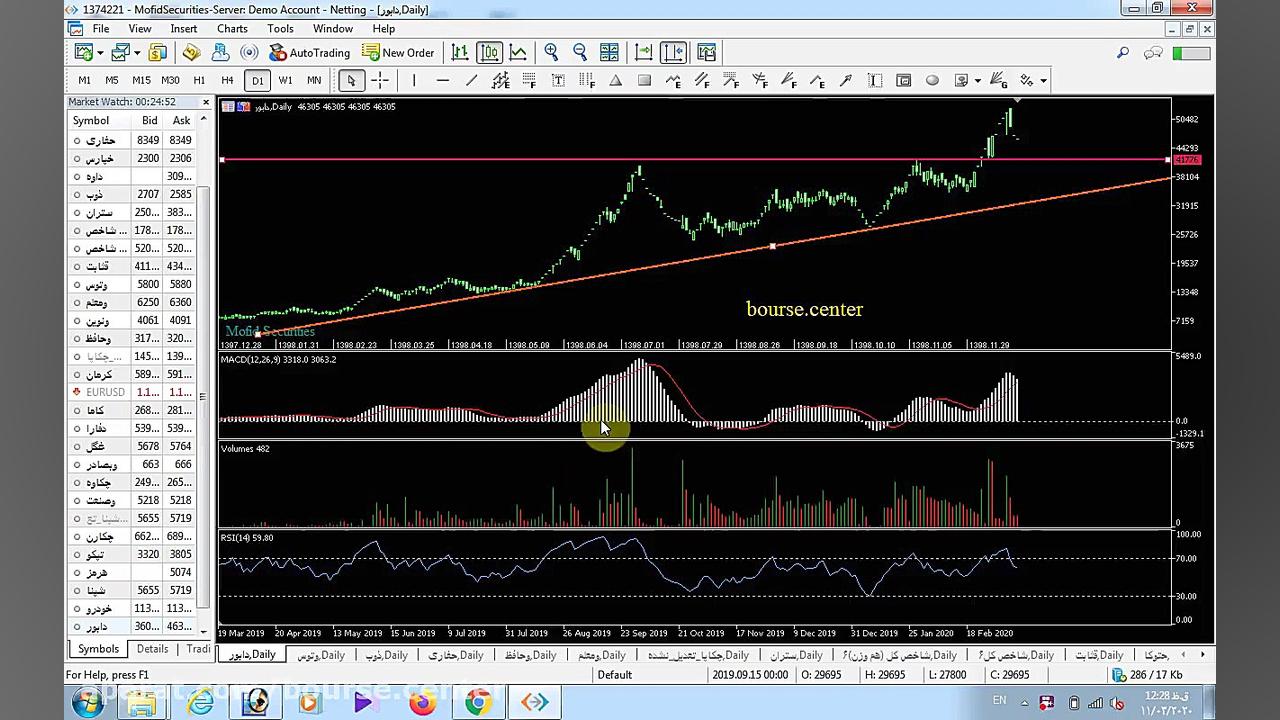Select the arrowed line tool
The width and height of the screenshot is (1280, 720).
pyautogui.click(x=847, y=80)
